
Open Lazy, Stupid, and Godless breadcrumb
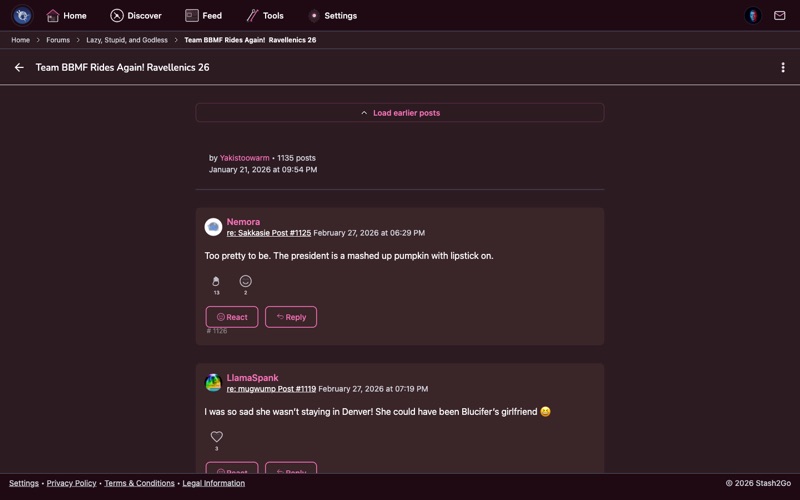pyautogui.click(x=127, y=40)
